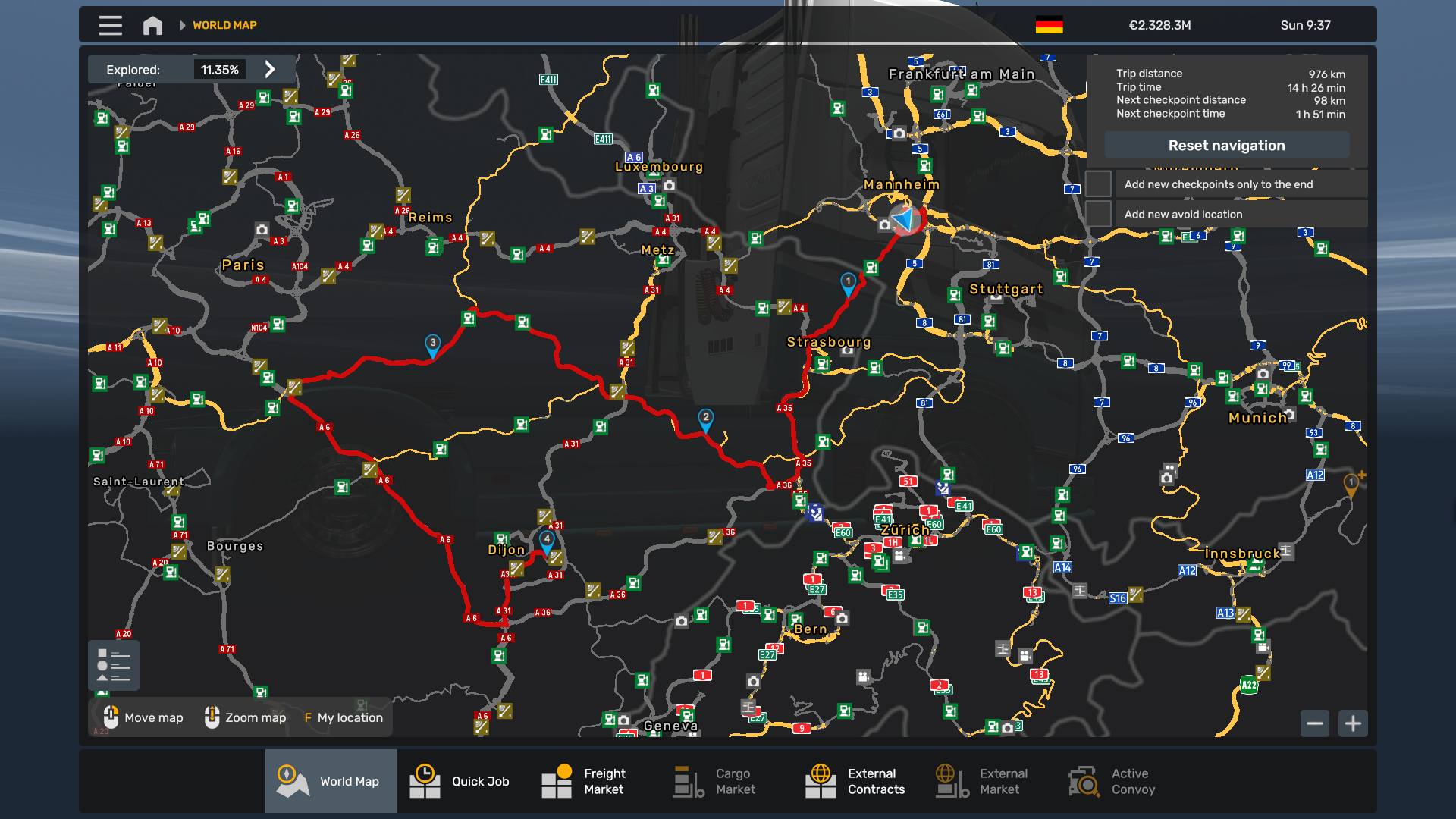This screenshot has width=1456, height=819.
Task: Select checkpoint 3 marker east of Paris
Action: (432, 345)
